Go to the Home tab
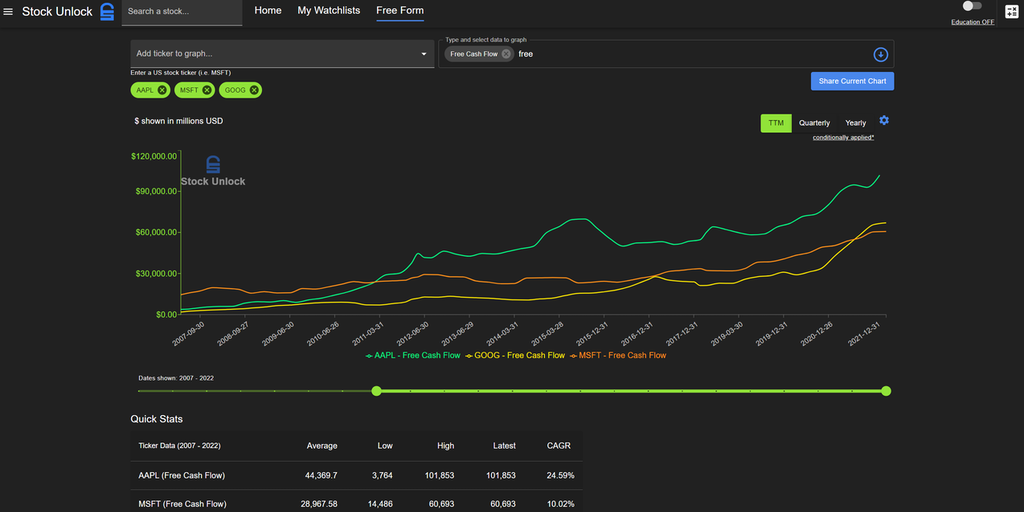Viewport: 1024px width, 512px height. 268,11
